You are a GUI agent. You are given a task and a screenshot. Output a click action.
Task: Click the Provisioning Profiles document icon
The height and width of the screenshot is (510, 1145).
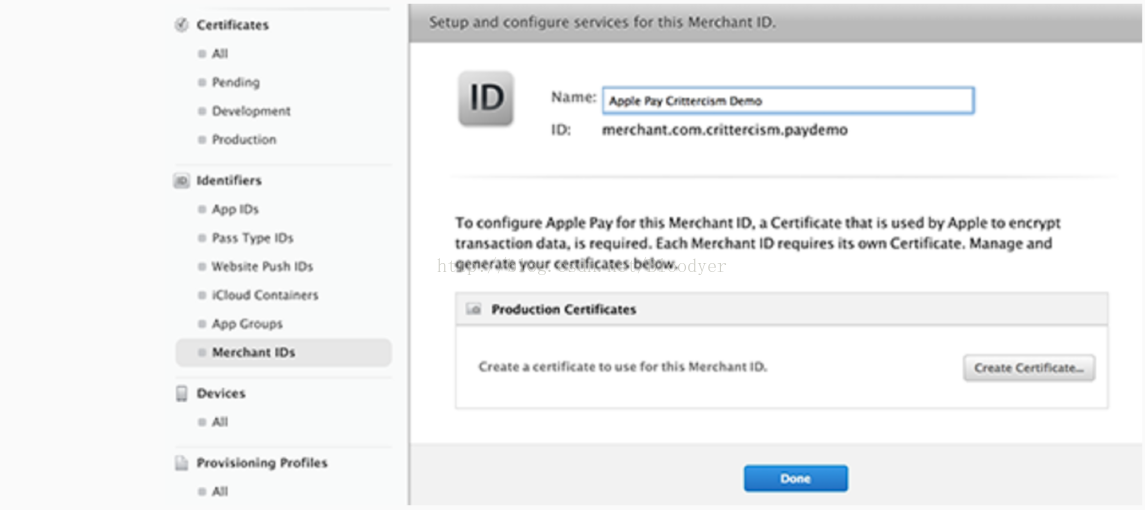point(181,463)
